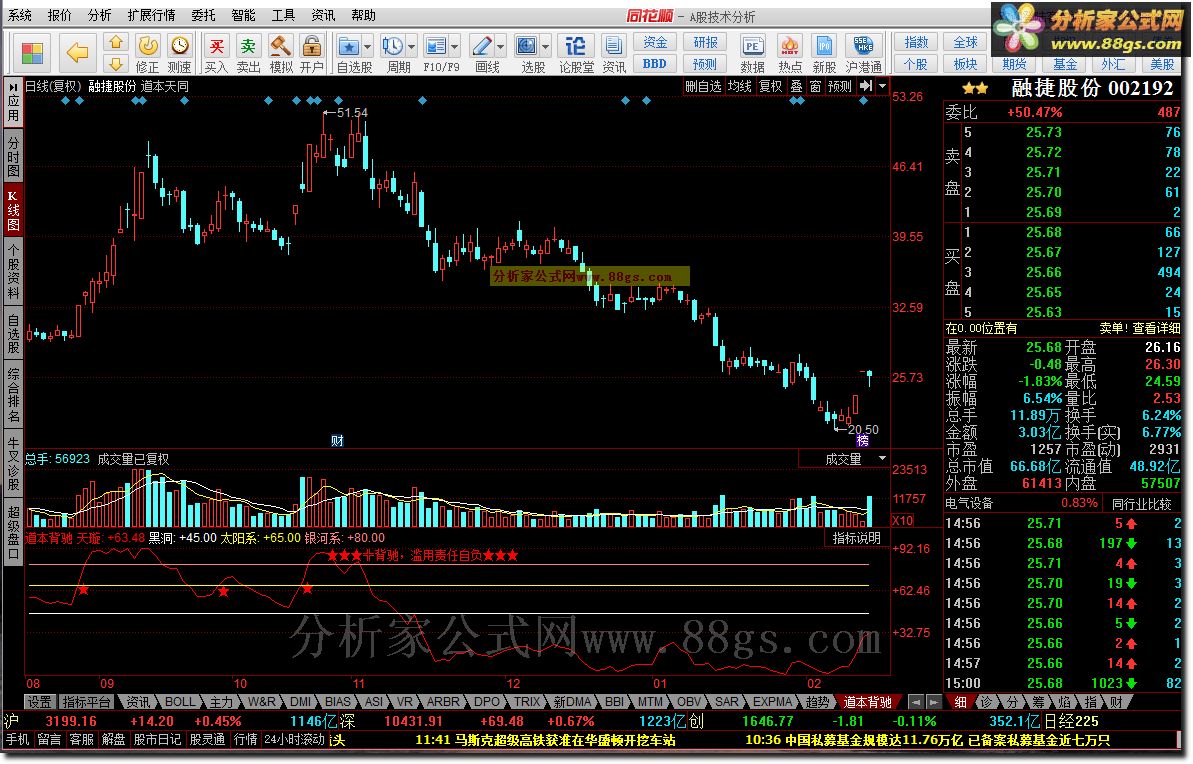Toggle 叠 overlay mode

click(796, 87)
